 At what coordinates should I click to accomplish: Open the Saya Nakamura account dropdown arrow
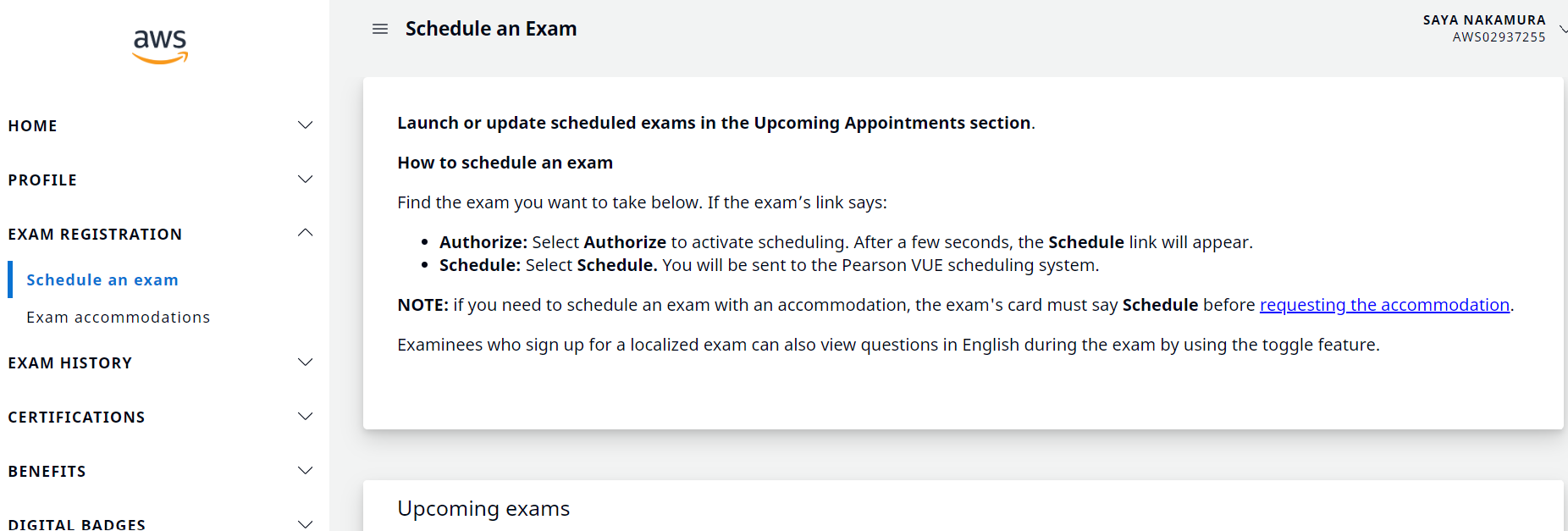[x=1562, y=29]
